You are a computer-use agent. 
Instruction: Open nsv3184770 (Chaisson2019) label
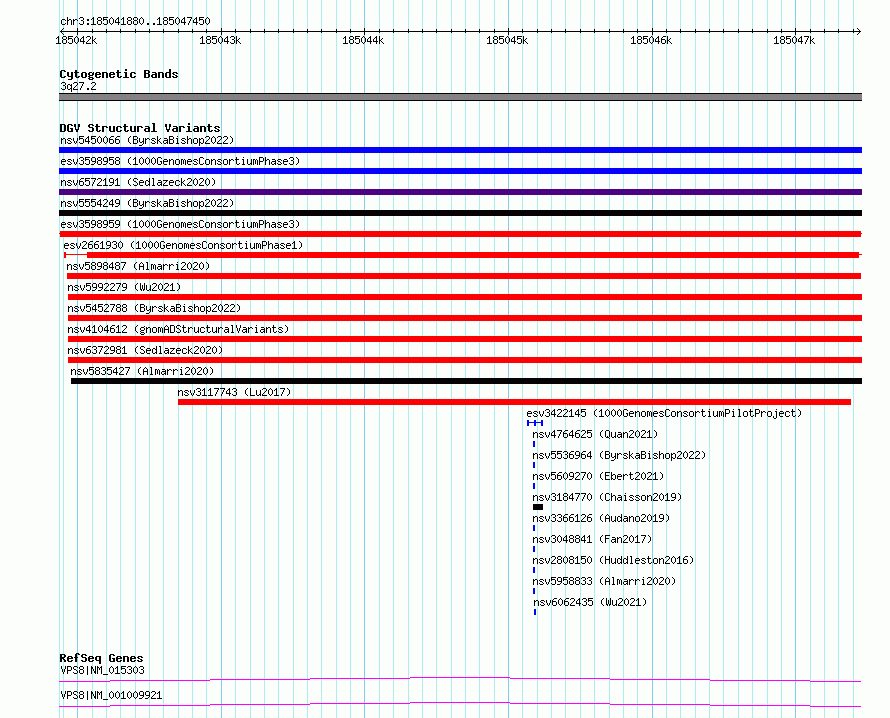click(x=607, y=497)
